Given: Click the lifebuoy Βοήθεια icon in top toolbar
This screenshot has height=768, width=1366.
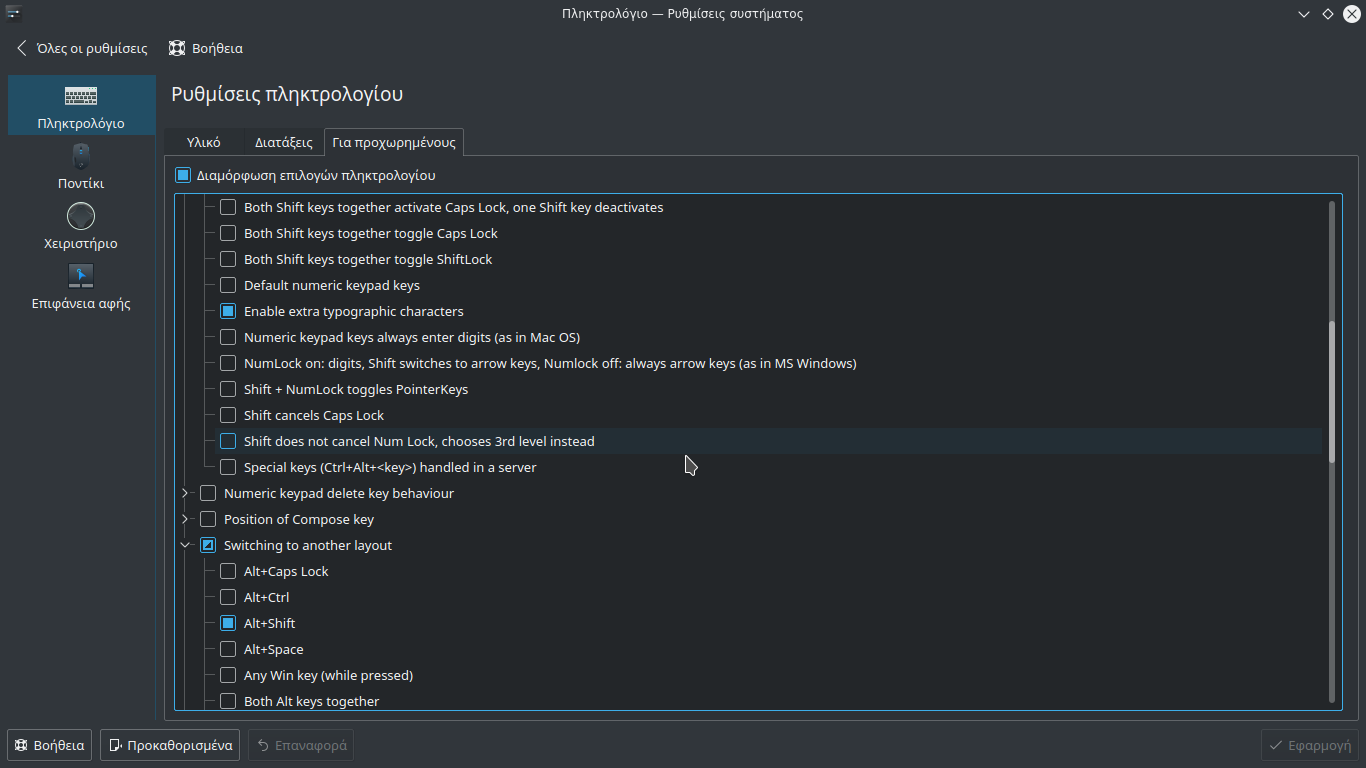Looking at the screenshot, I should (x=177, y=48).
